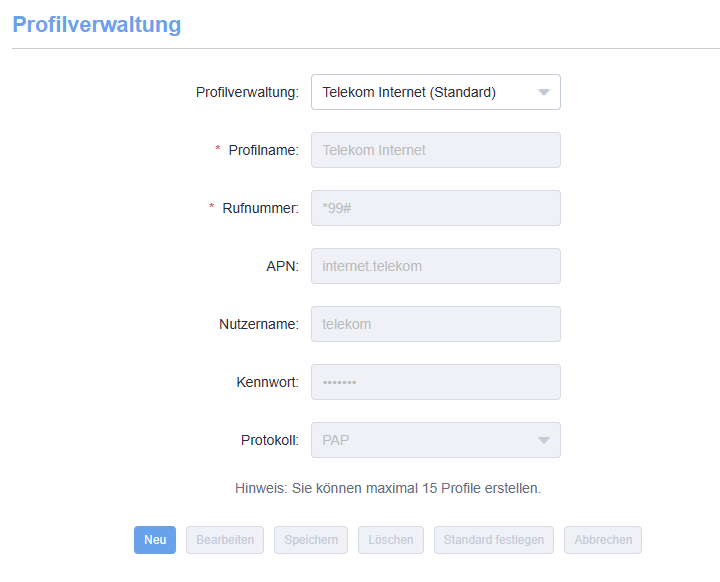Viewport: 720px width, 582px height.
Task: Open the Telekom Internet (Standard) profile dropdown
Action: point(435,92)
